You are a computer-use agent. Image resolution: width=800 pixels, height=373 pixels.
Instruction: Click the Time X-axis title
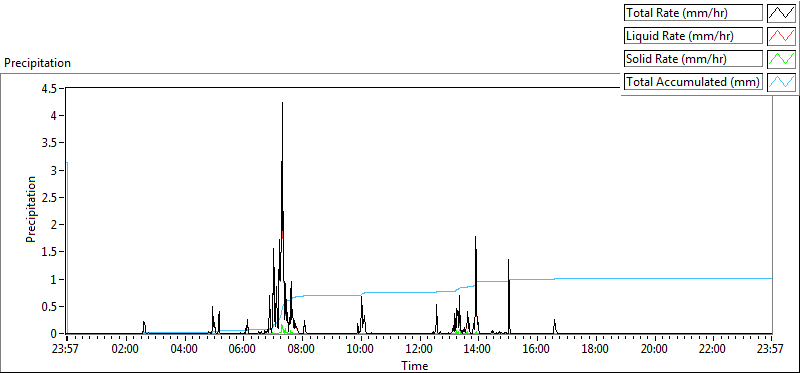pyautogui.click(x=414, y=365)
